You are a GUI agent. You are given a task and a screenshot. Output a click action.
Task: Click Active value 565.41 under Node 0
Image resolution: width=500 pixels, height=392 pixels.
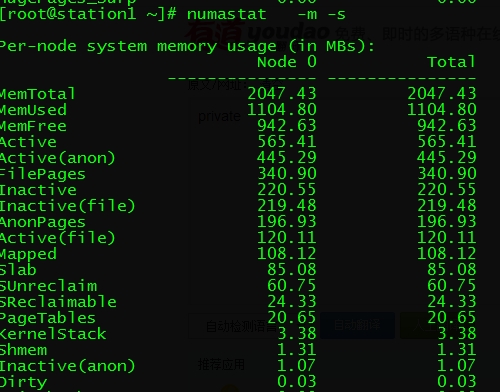tap(287, 142)
